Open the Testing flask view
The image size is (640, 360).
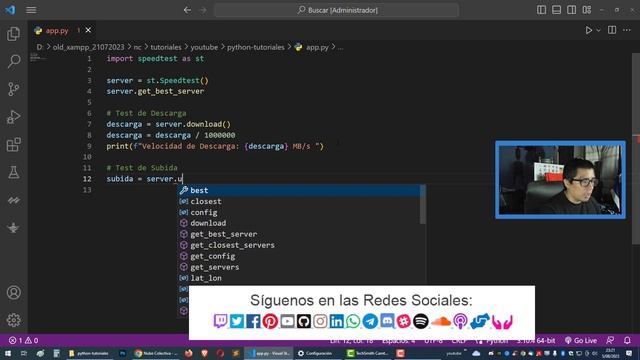(13, 172)
